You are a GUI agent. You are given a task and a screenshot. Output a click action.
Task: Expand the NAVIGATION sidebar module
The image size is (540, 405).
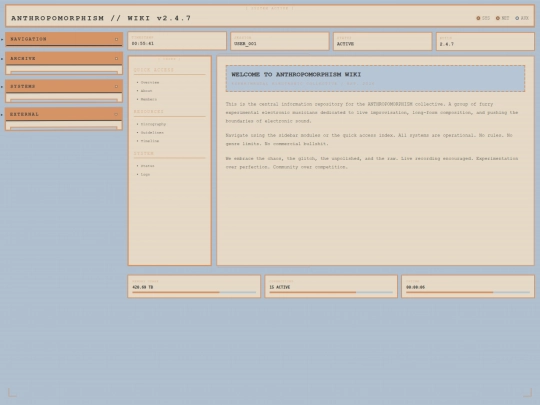pyautogui.click(x=64, y=39)
